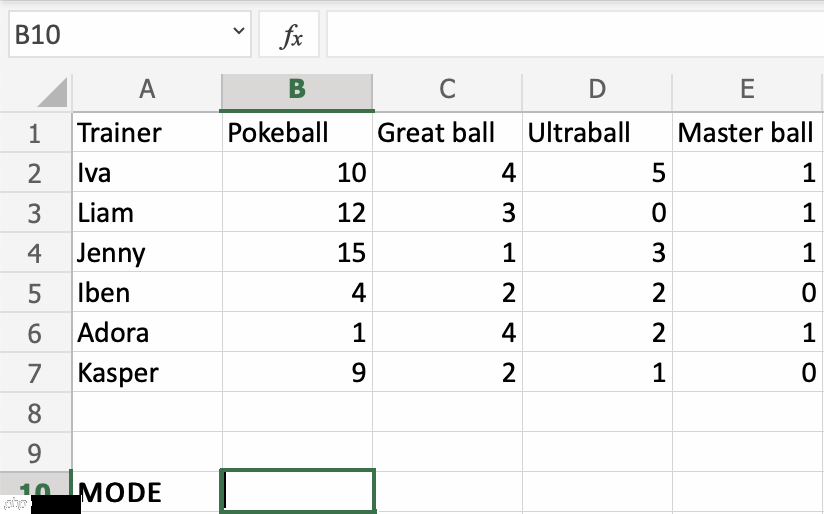Click the Great ball header cell
This screenshot has height=514, width=824.
pos(447,132)
